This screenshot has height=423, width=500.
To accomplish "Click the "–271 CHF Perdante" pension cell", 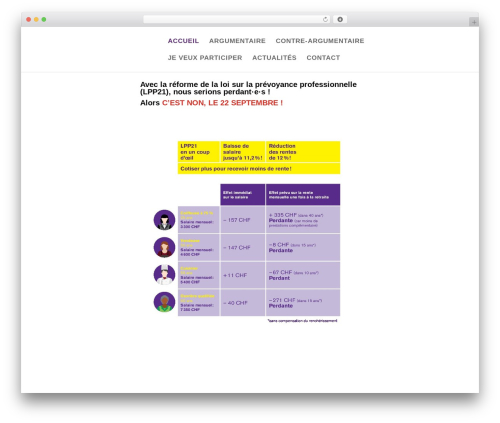I will (303, 303).
